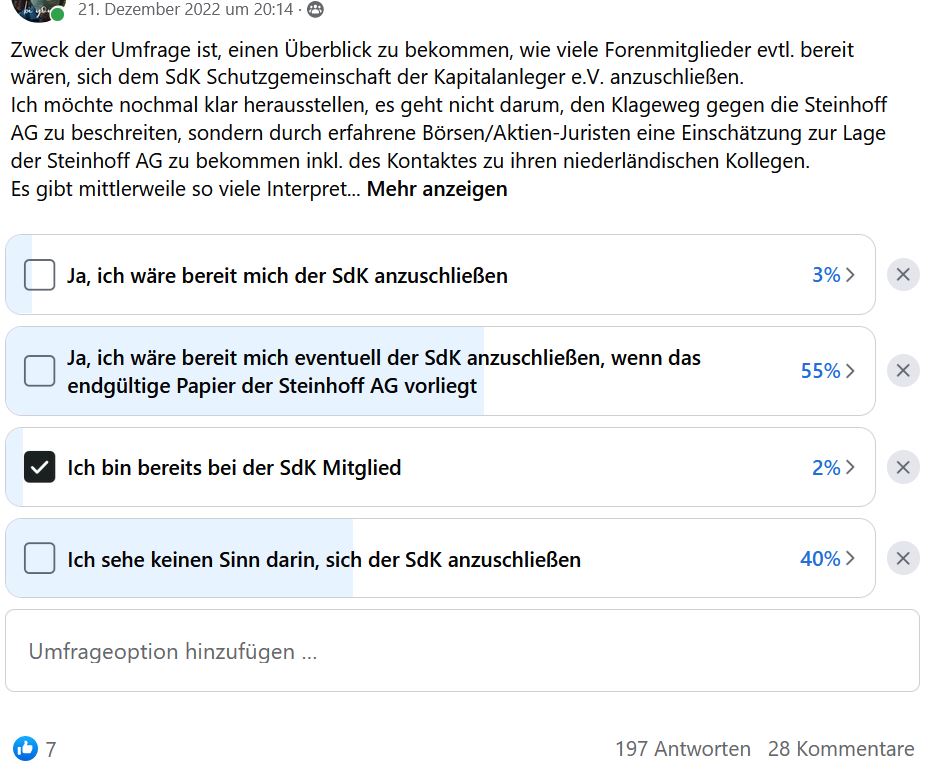Uncheck 'Ich bin bereits bei der SdK Mitglied'
Image resolution: width=936 pixels, height=774 pixels.
[39, 466]
